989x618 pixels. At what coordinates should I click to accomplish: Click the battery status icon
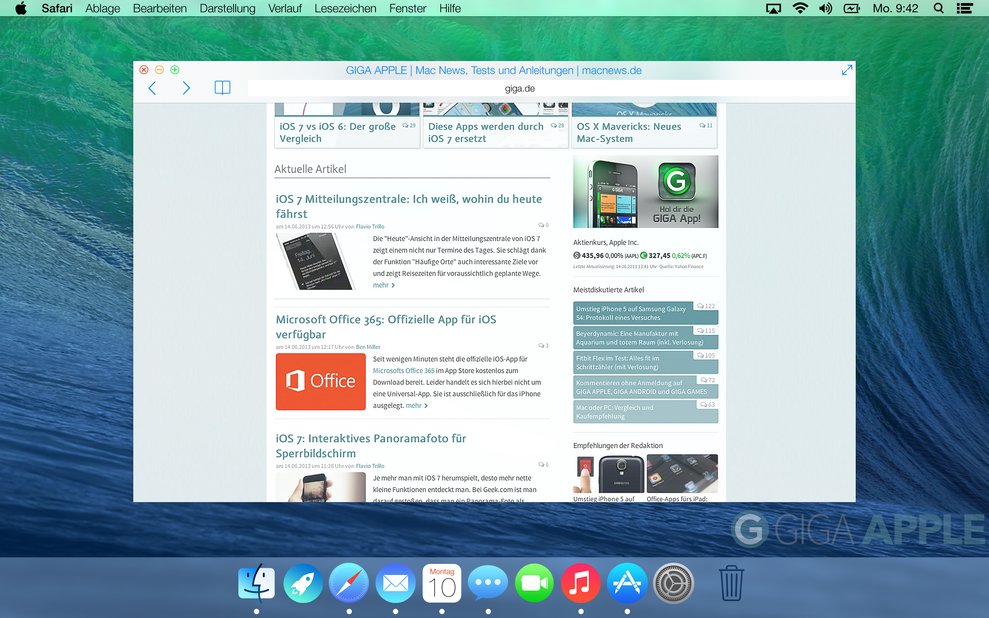pyautogui.click(x=851, y=8)
